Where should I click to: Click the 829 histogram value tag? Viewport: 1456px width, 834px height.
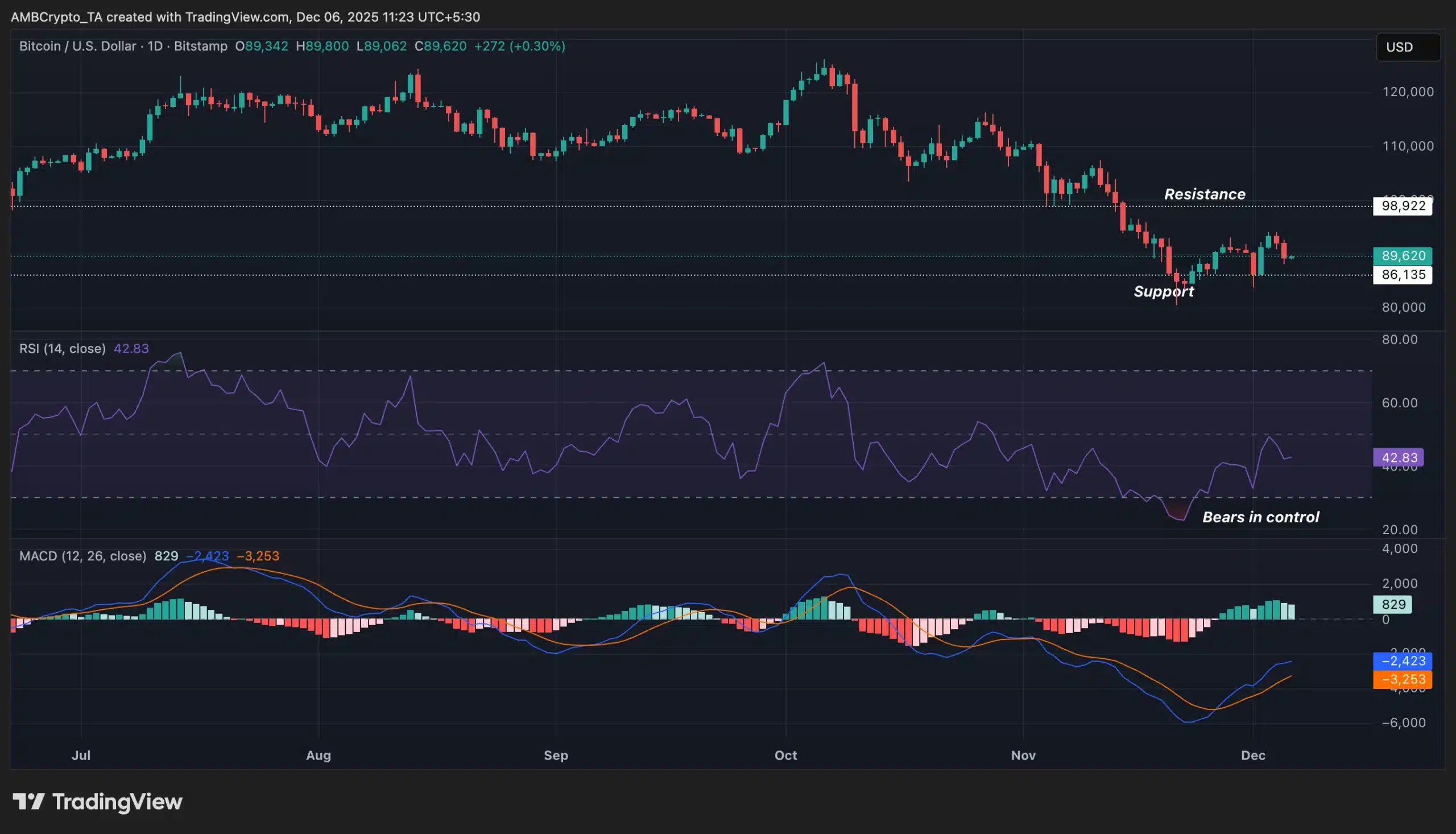1392,604
